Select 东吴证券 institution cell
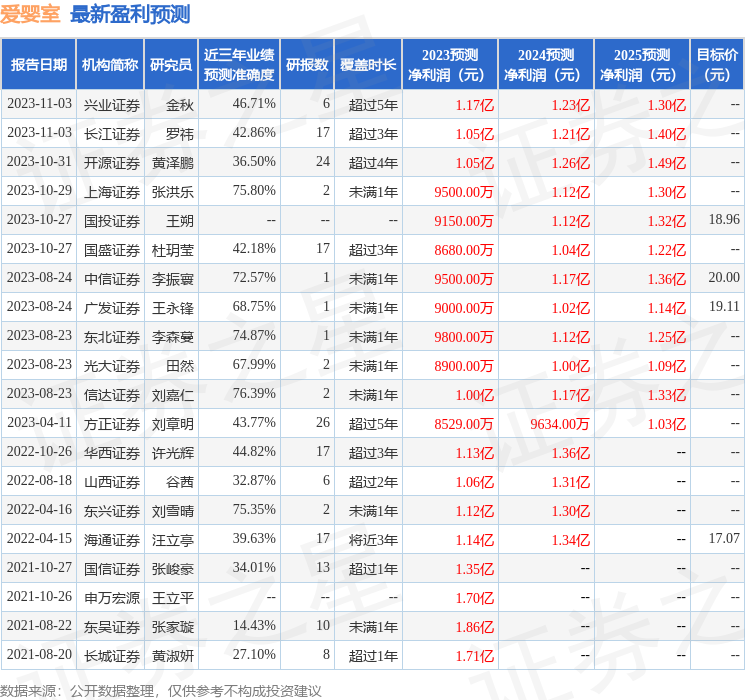Image resolution: width=745 pixels, height=700 pixels. coord(112,627)
